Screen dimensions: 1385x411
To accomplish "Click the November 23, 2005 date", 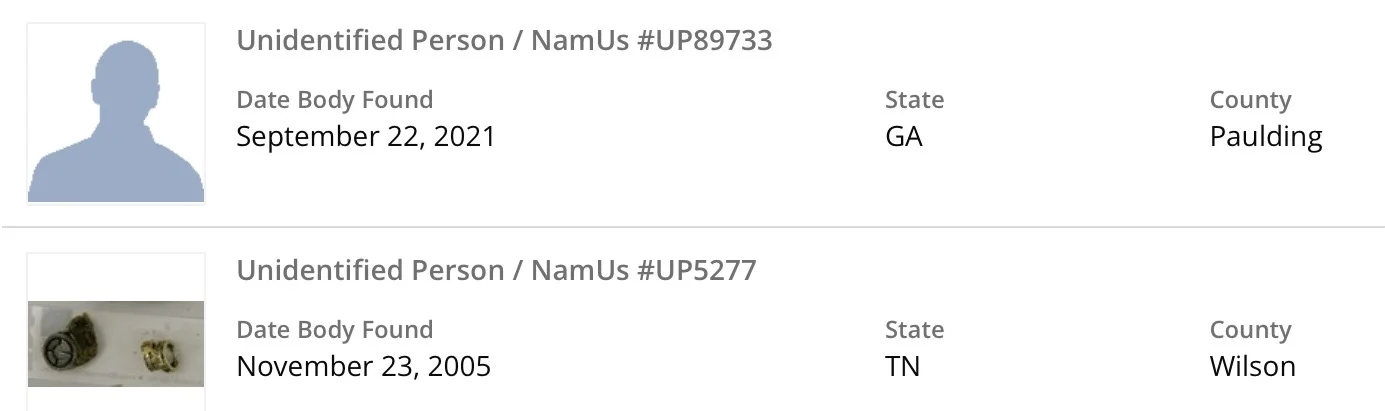I will click(363, 366).
